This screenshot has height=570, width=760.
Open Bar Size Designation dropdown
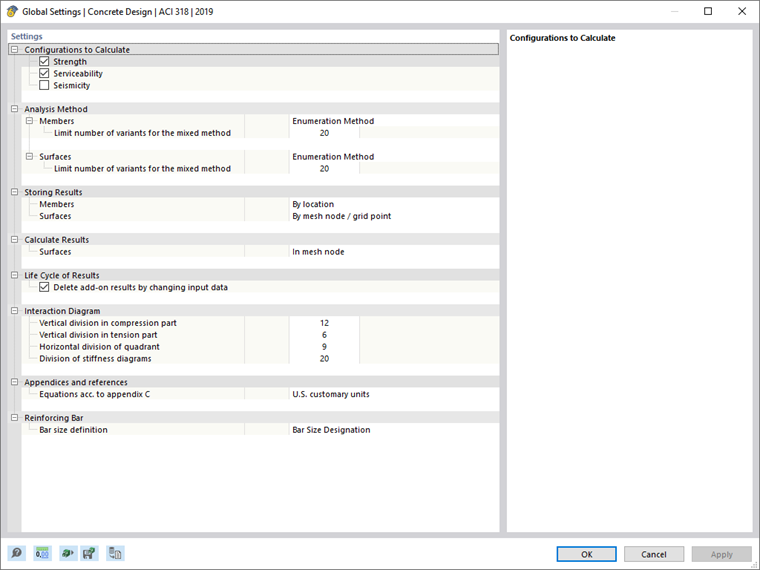394,430
